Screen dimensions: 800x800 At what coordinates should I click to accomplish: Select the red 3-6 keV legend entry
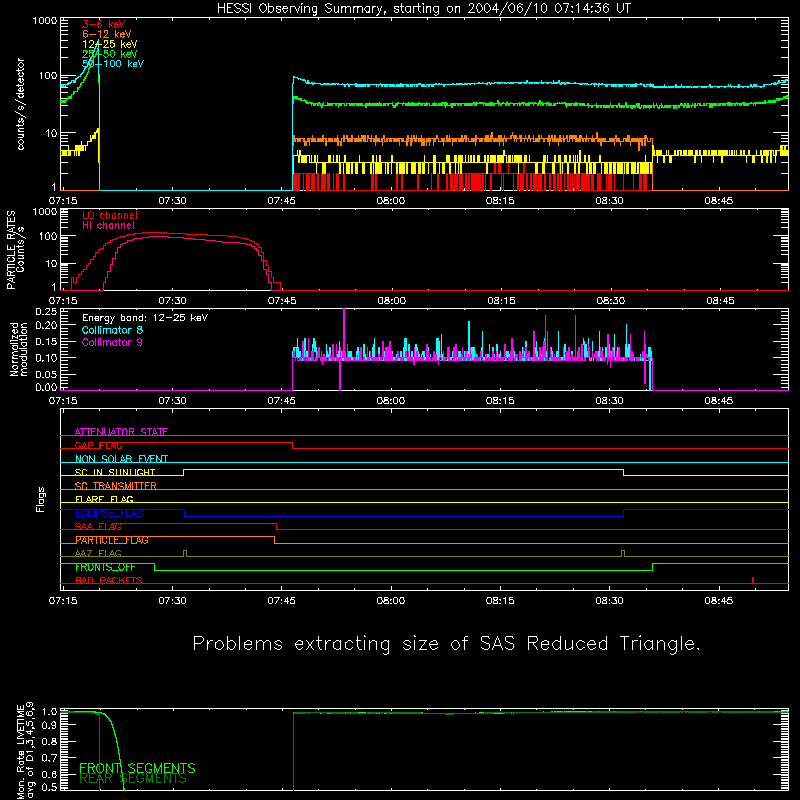104,24
